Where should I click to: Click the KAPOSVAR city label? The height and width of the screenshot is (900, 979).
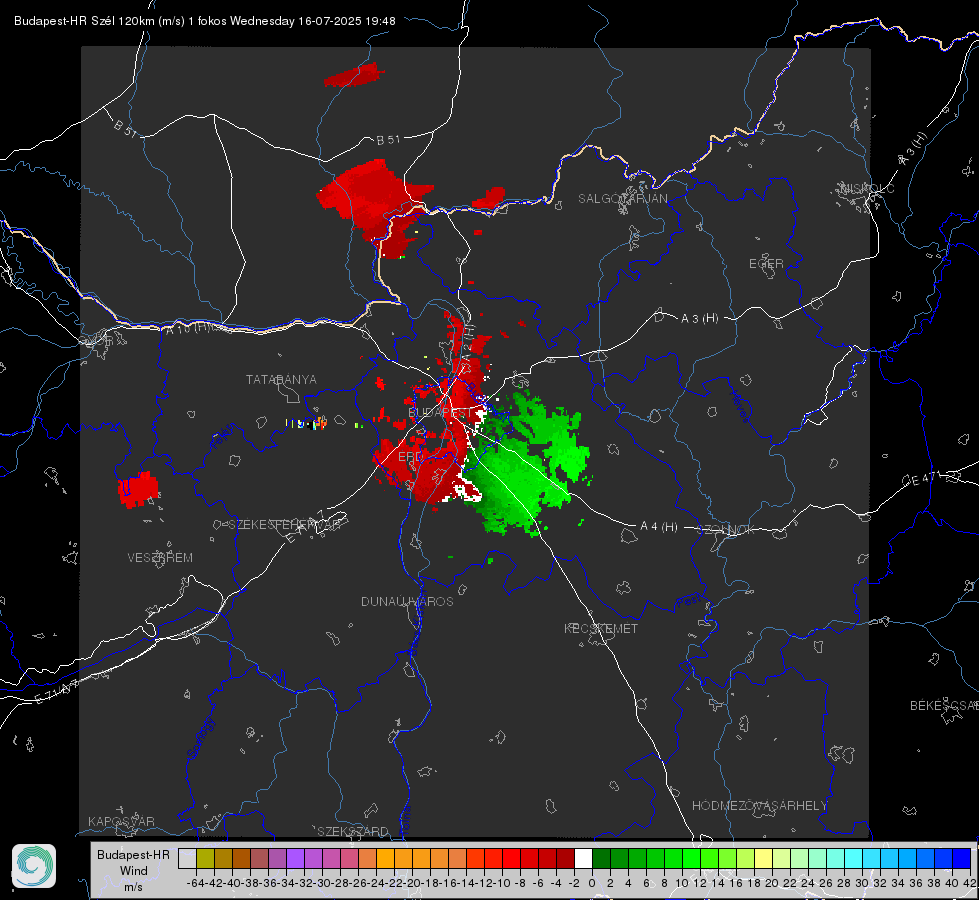point(121,821)
